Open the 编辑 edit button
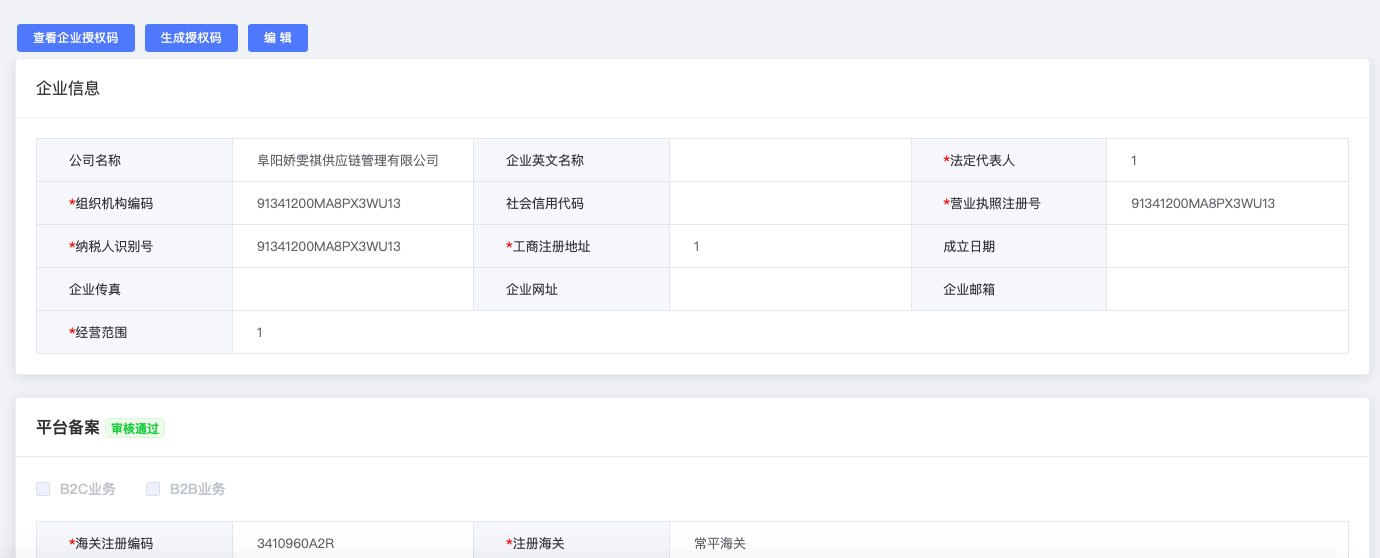This screenshot has width=1380, height=558. pyautogui.click(x=278, y=38)
